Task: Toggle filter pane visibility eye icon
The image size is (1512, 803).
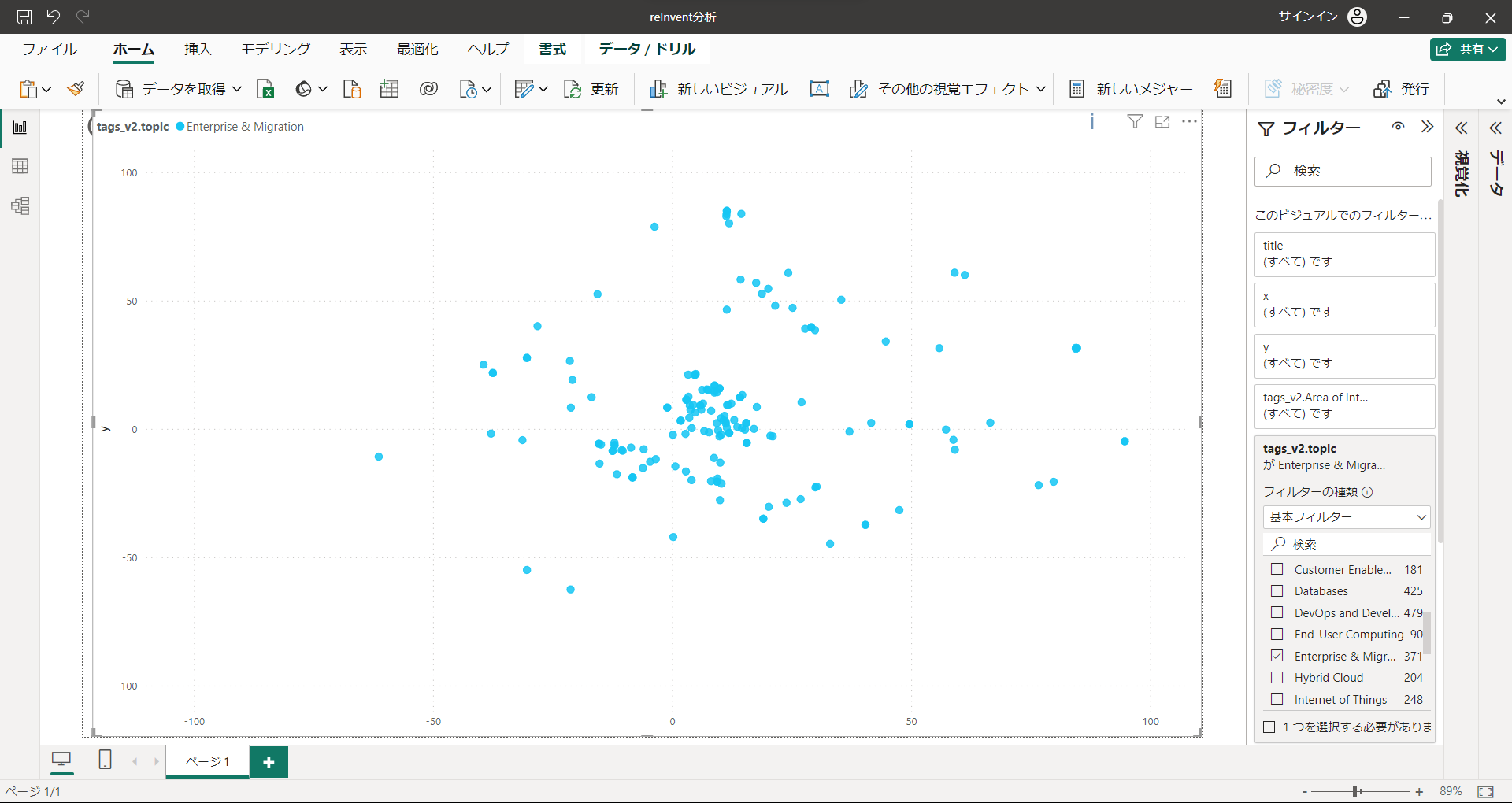Action: [x=1398, y=127]
